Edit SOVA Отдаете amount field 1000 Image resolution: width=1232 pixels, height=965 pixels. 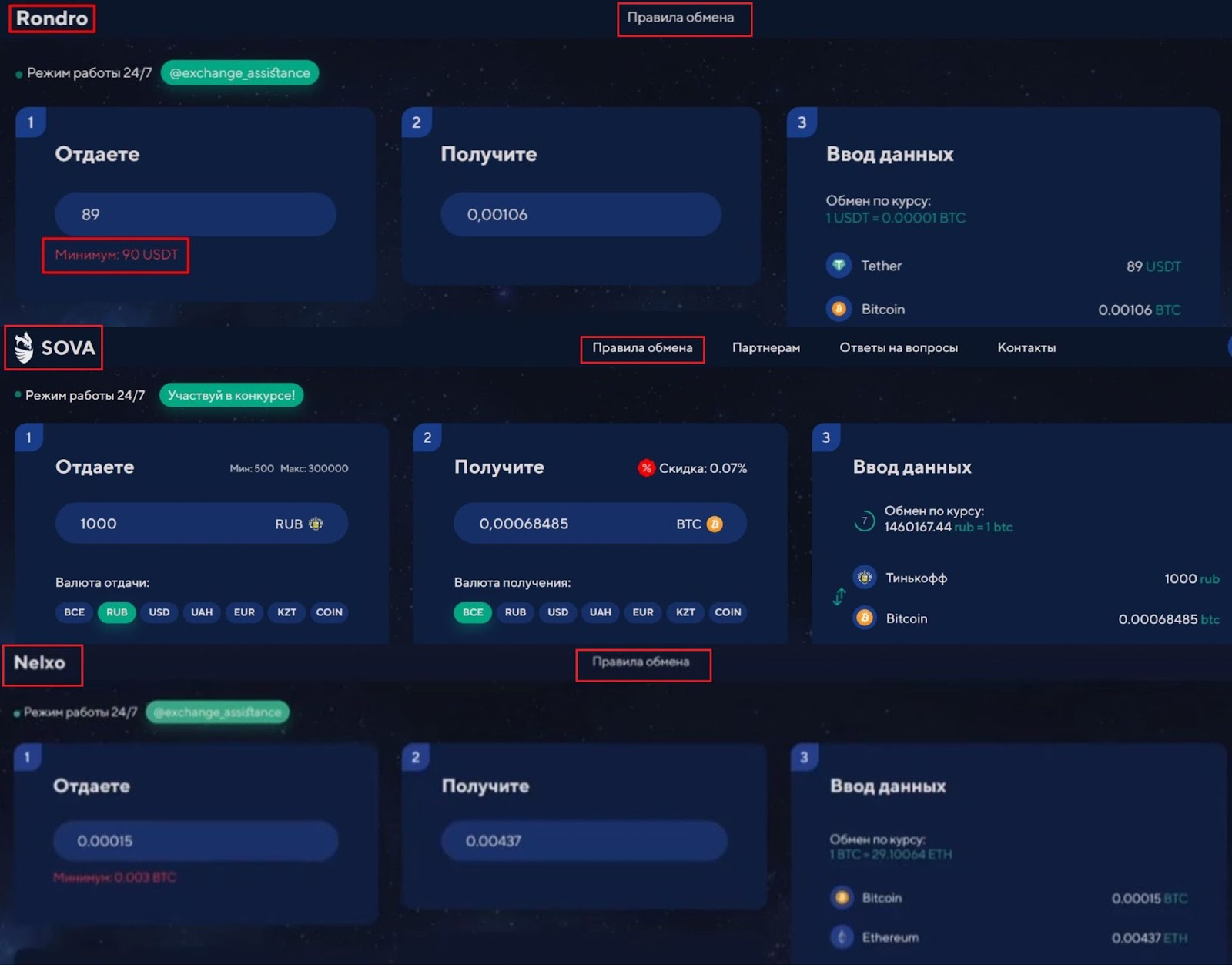[202, 524]
